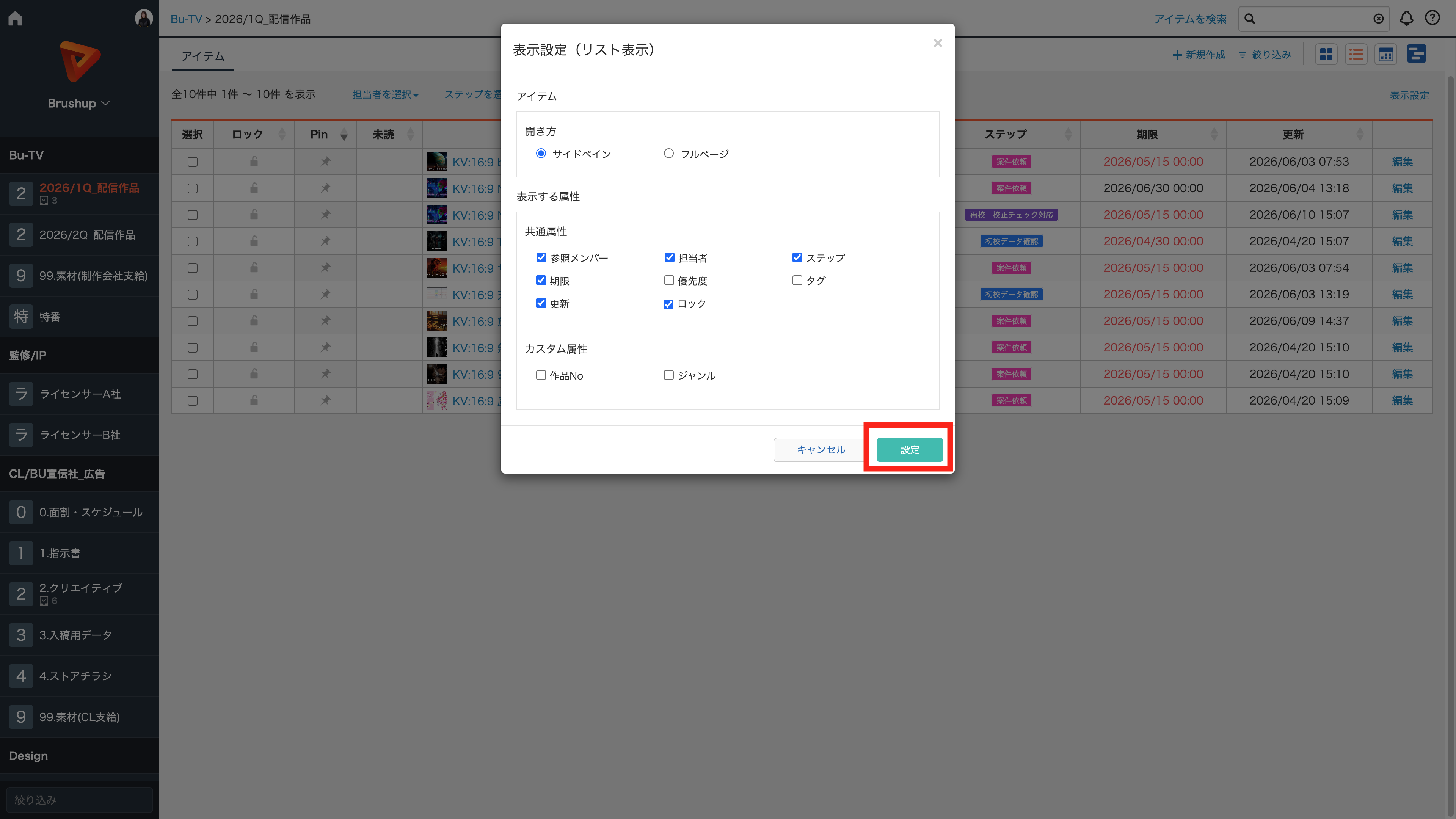The width and height of the screenshot is (1456, 819).
Task: Open 99.素材(制作会社支給) project
Action: [79, 276]
